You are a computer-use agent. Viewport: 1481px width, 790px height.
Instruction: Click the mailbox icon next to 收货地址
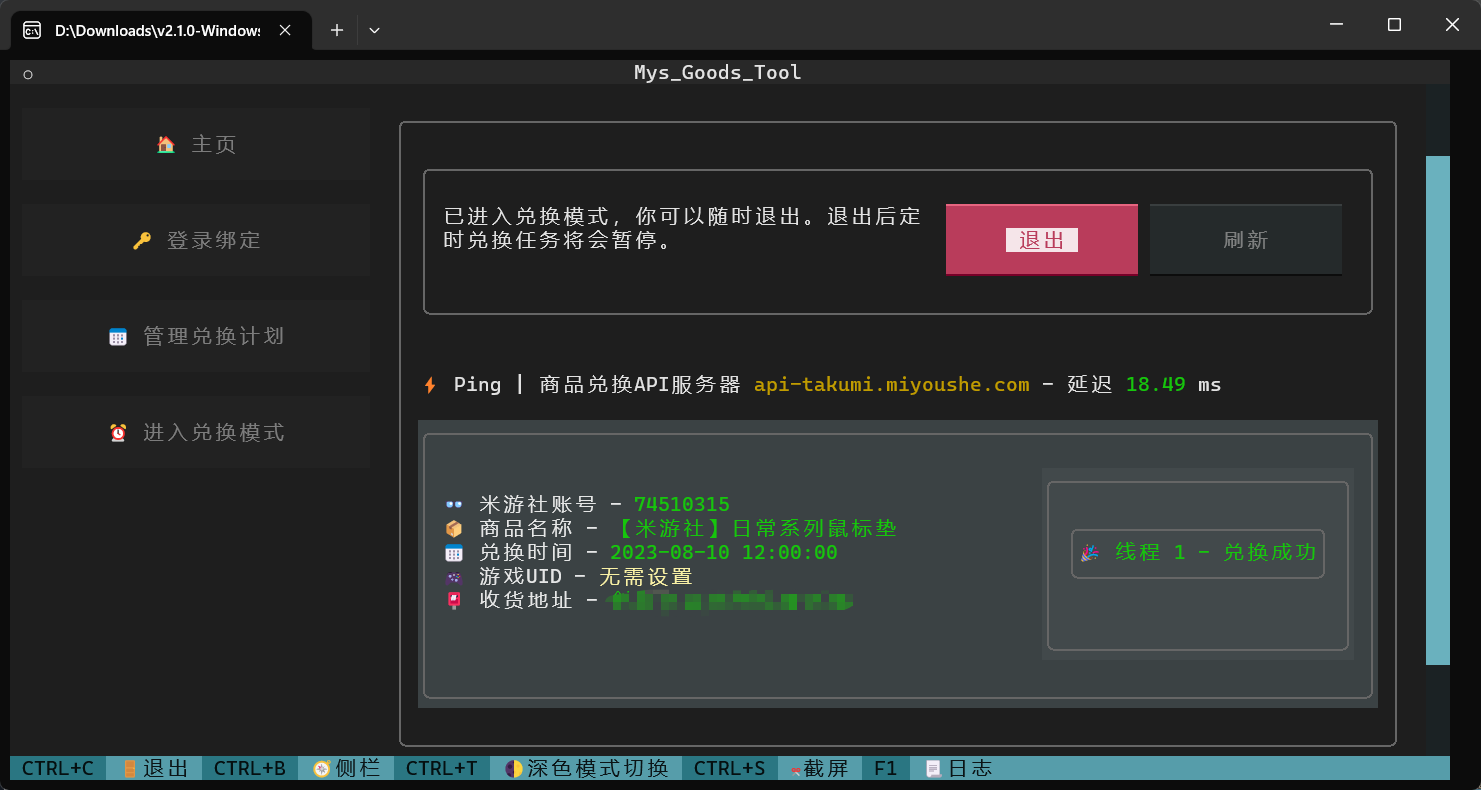pos(453,600)
